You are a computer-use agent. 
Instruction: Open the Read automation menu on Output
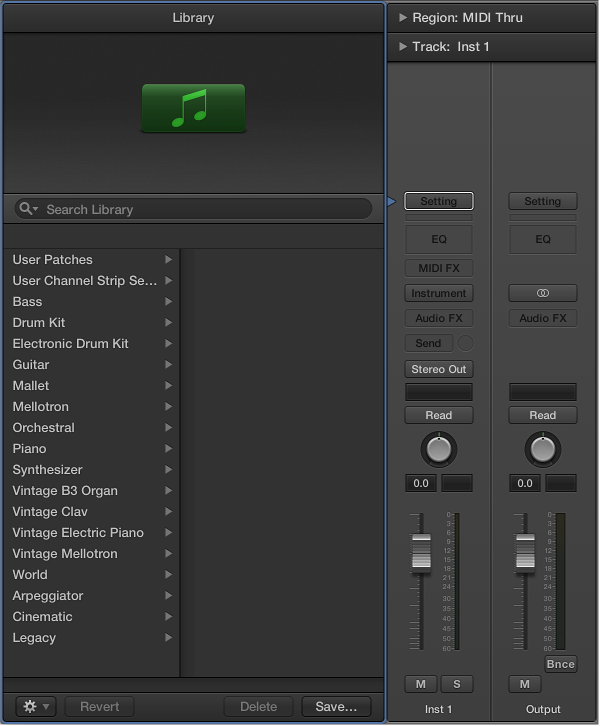[x=543, y=415]
